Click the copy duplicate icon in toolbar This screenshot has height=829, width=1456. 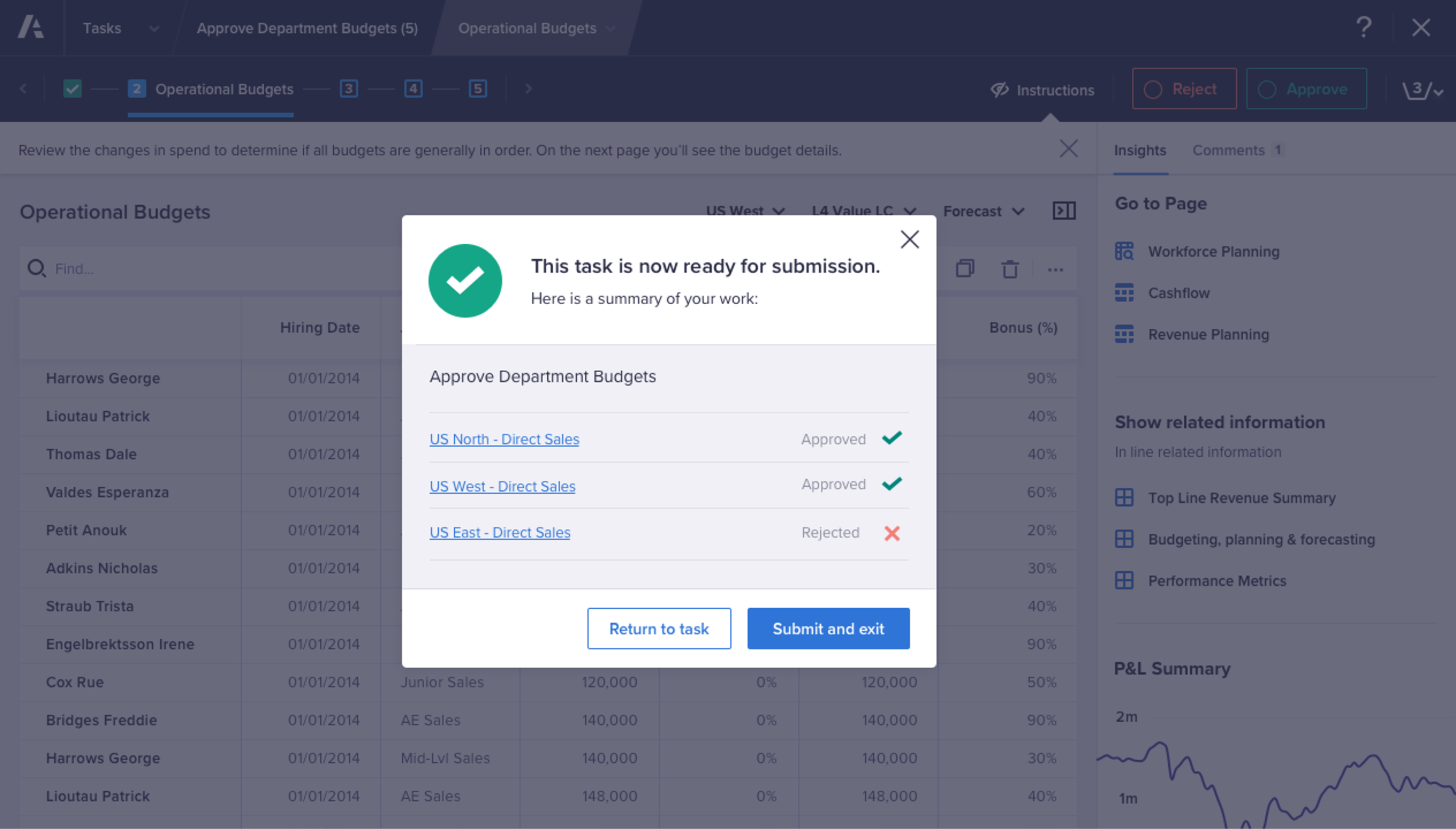pos(964,268)
